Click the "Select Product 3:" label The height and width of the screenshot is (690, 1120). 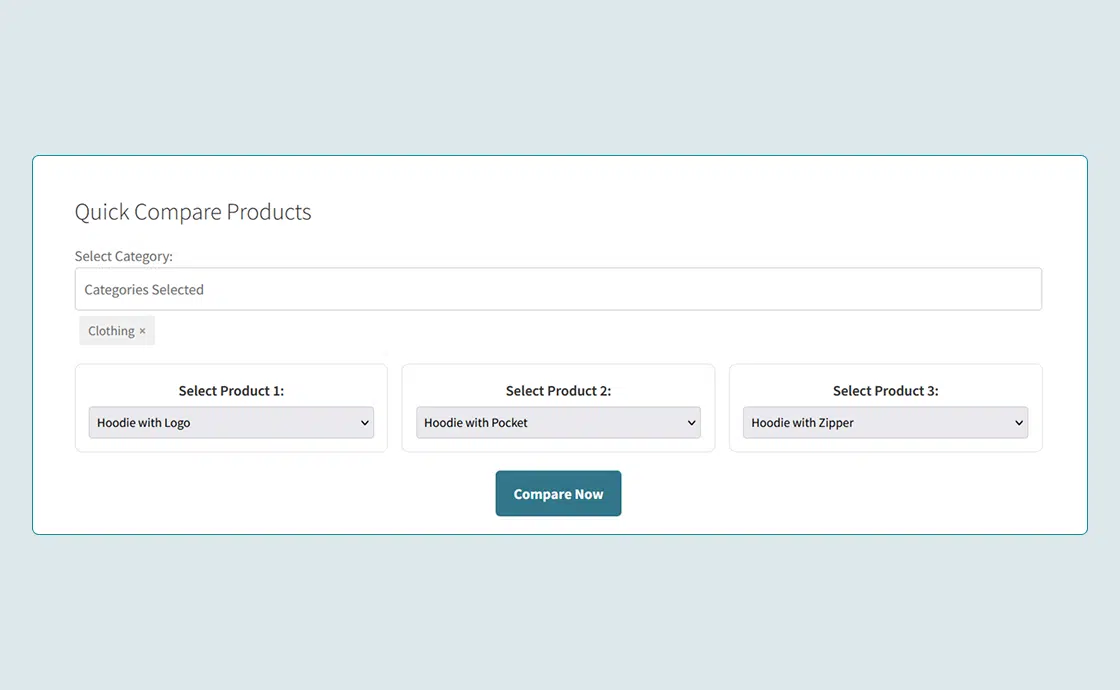(885, 391)
